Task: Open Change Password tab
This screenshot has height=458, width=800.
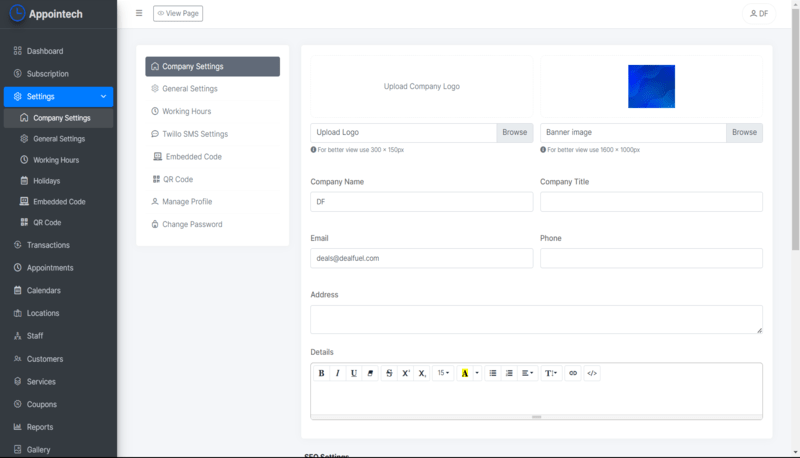Action: pos(212,224)
